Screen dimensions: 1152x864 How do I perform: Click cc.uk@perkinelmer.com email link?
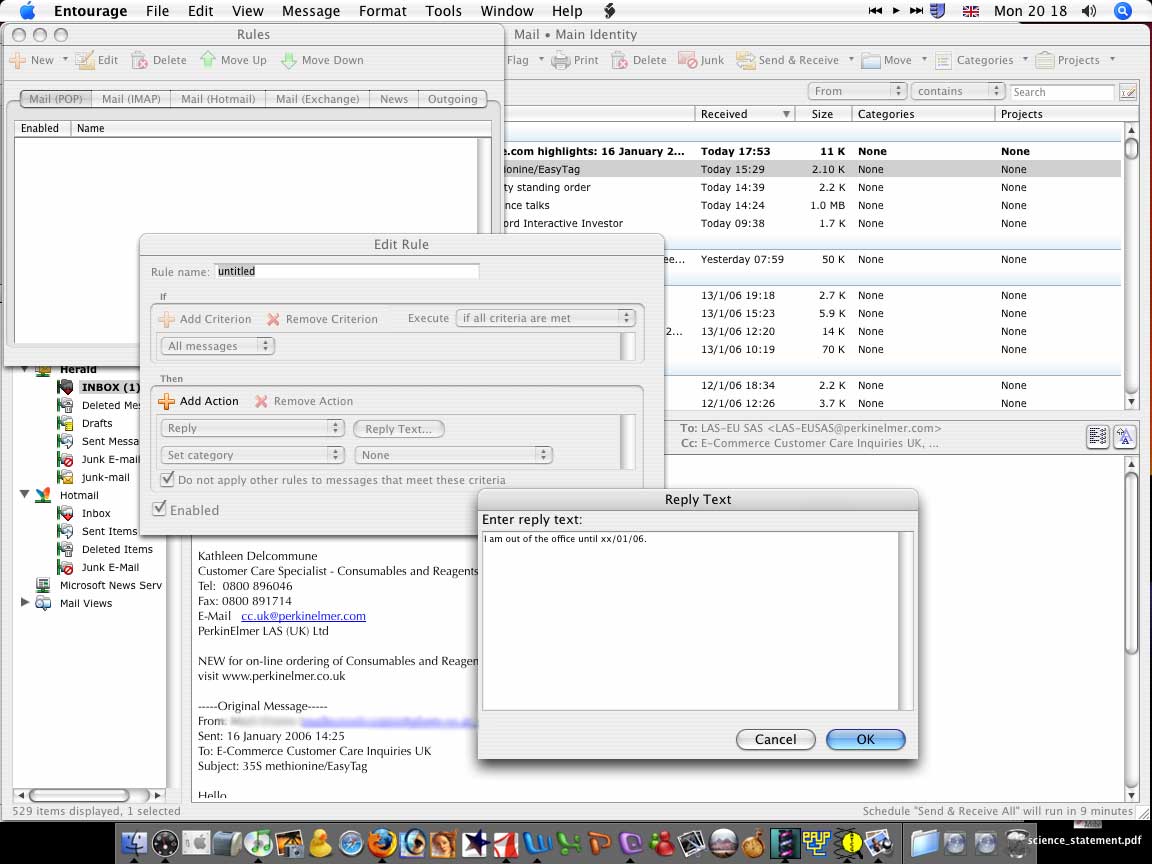pyautogui.click(x=303, y=616)
